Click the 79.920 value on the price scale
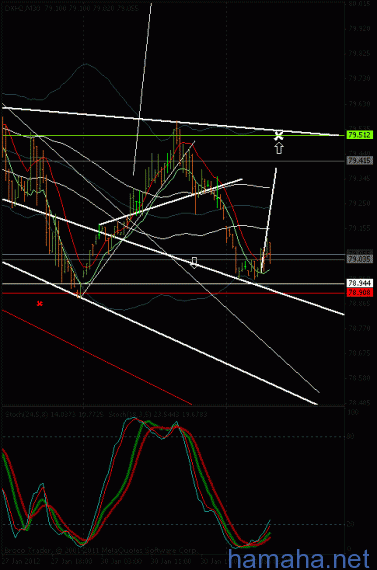This screenshot has height=570, width=377. tap(359, 28)
